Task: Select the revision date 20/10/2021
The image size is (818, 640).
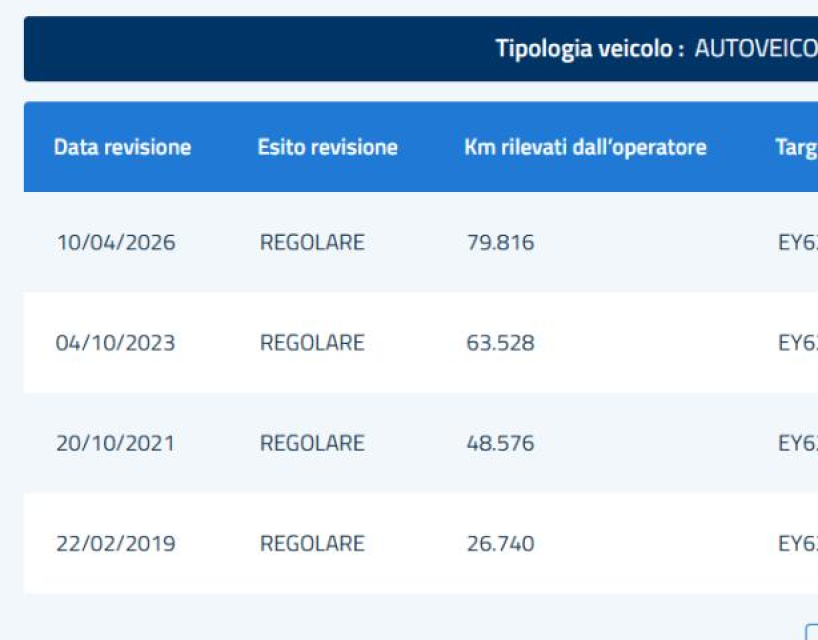Action: (115, 443)
